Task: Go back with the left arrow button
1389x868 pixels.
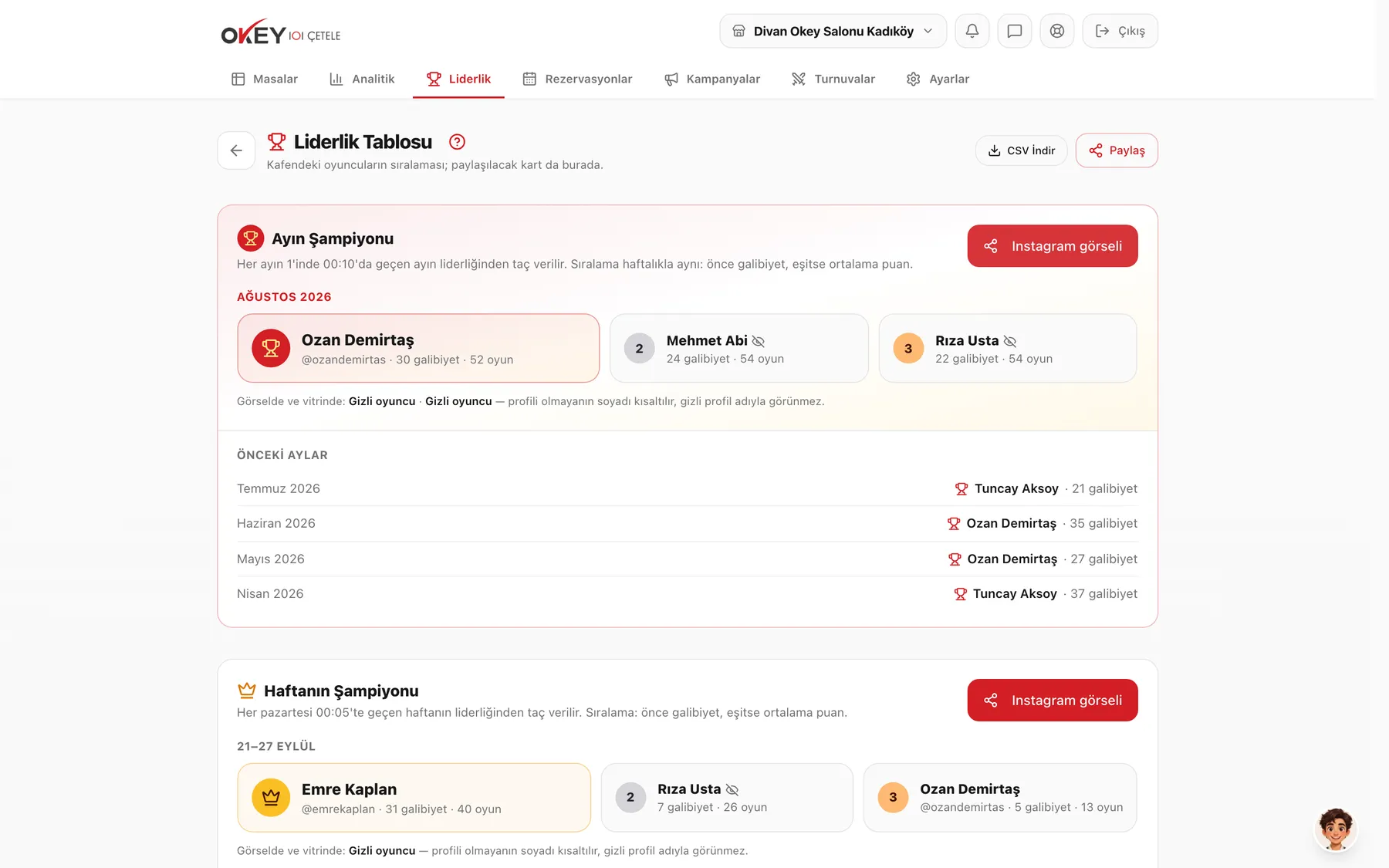Action: click(x=236, y=150)
